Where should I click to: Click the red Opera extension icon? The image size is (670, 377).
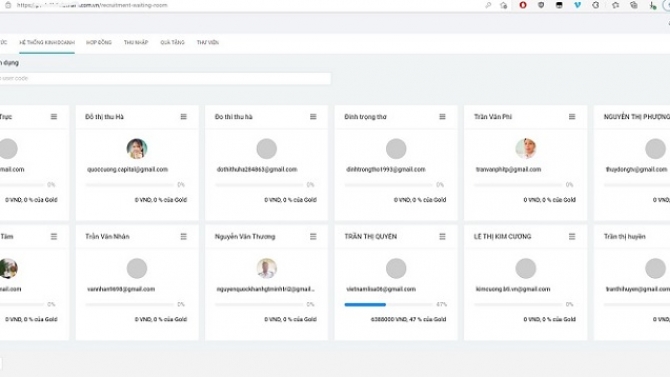click(x=523, y=5)
